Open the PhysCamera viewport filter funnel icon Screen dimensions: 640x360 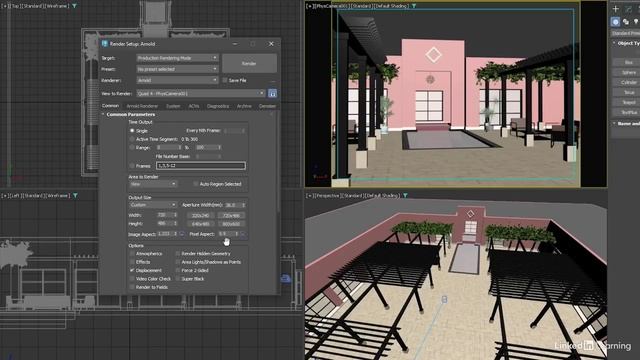pos(414,6)
